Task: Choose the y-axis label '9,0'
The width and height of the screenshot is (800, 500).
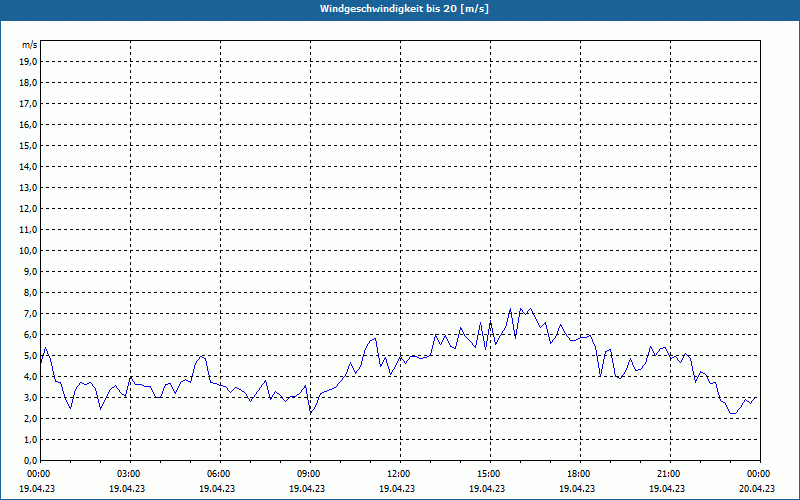Action: tap(30, 271)
